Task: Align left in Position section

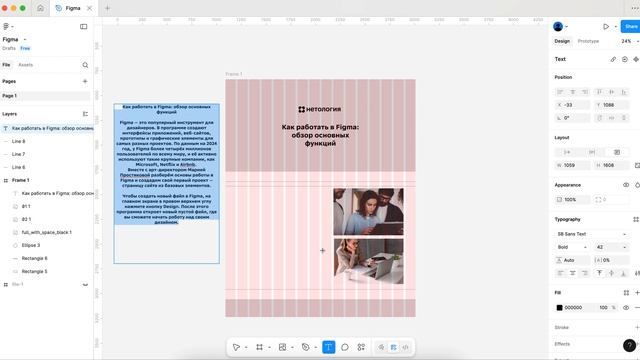Action: click(560, 92)
